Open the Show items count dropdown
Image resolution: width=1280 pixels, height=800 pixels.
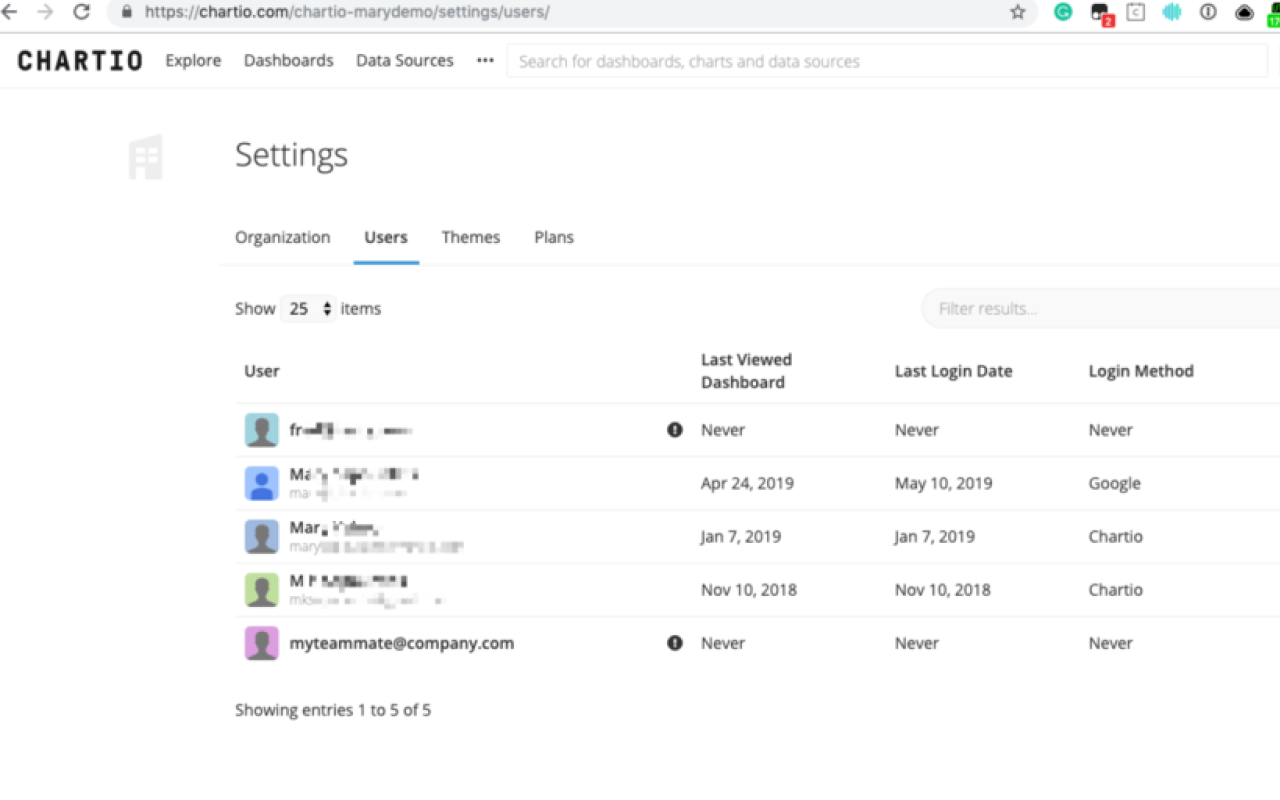308,308
